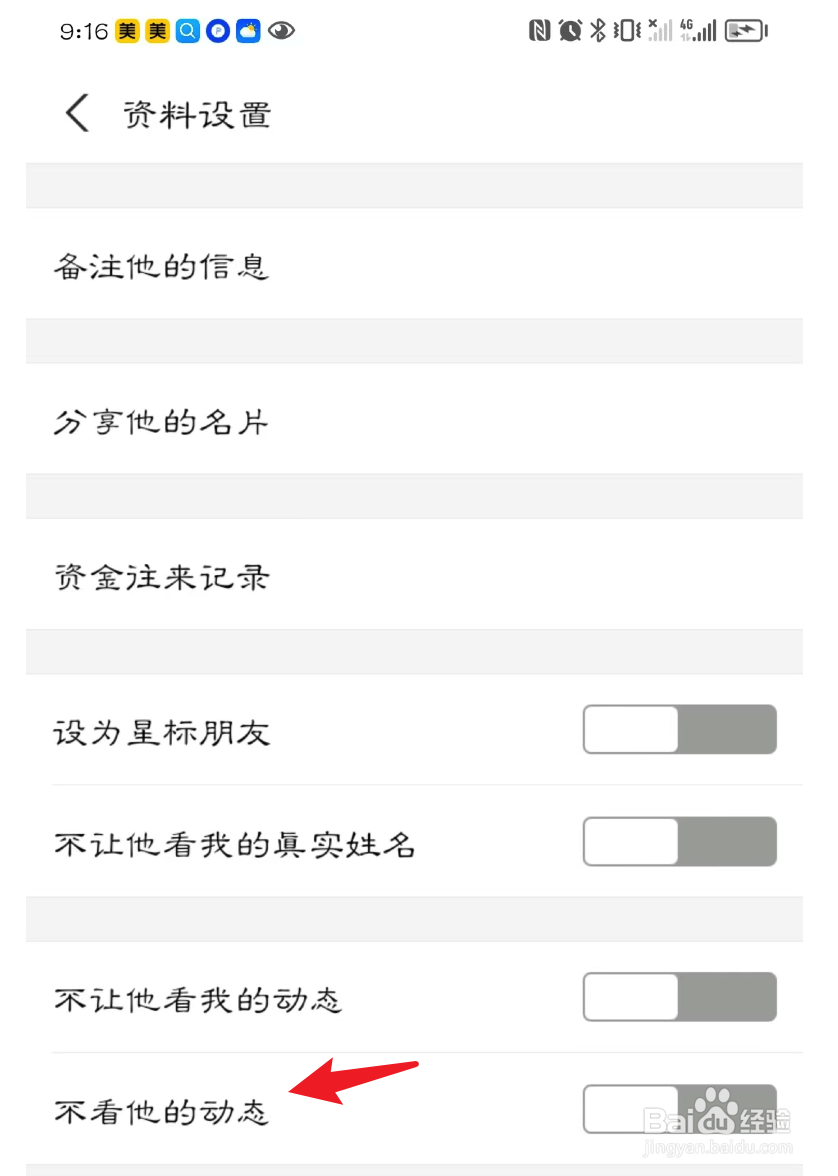Toggle the 不让他看我的真实姓名 switch
This screenshot has height=1176, width=838.
(680, 841)
